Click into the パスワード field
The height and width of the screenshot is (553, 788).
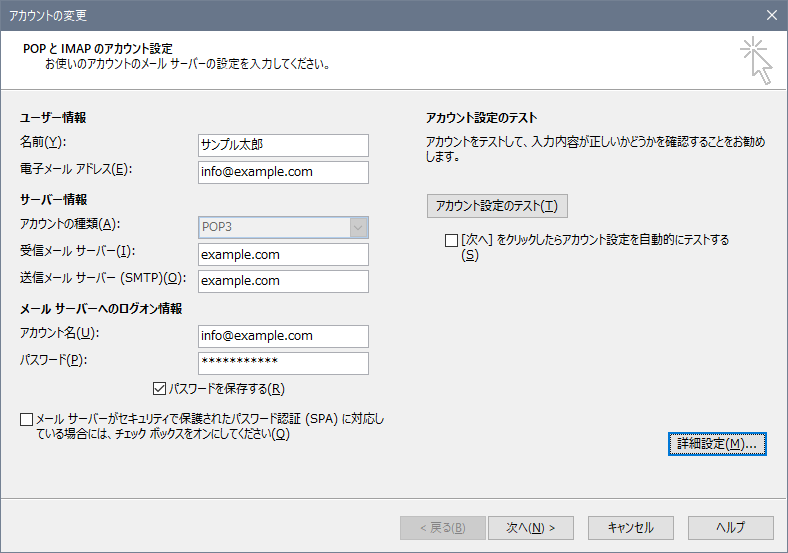(283, 362)
